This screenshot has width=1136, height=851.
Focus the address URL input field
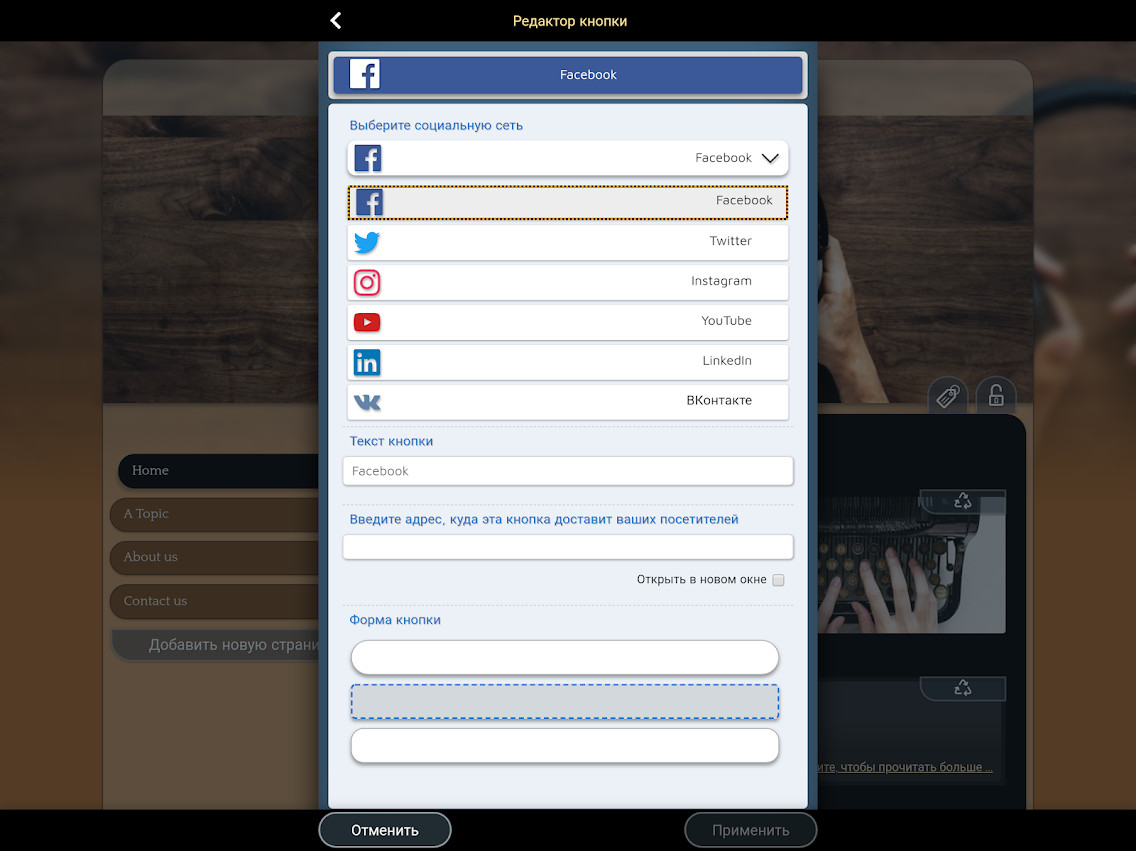click(x=568, y=547)
